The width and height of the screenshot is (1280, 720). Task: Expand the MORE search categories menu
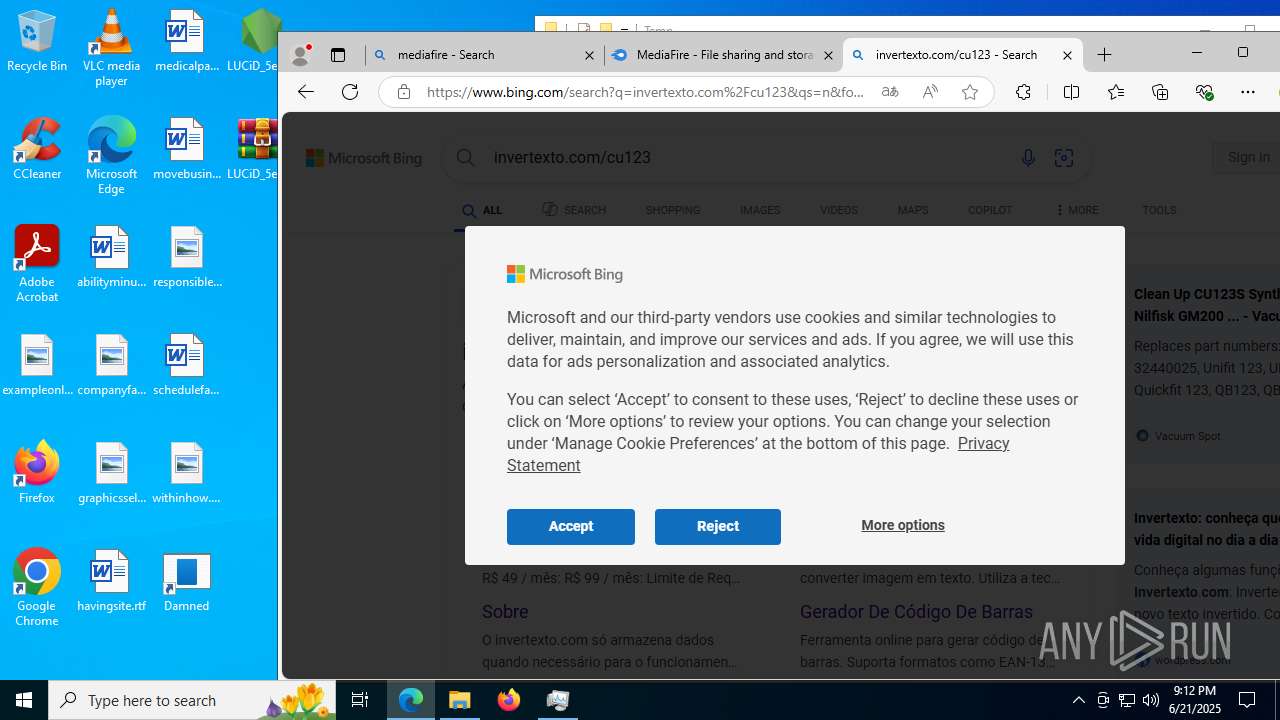1077,210
